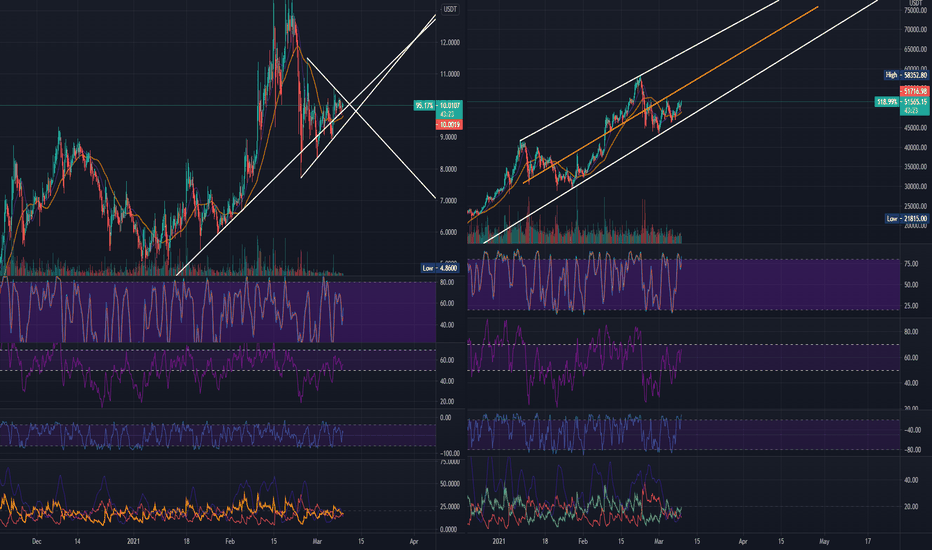The height and width of the screenshot is (550, 932).
Task: Select the 65000.00 price level label
Action: (x=915, y=50)
